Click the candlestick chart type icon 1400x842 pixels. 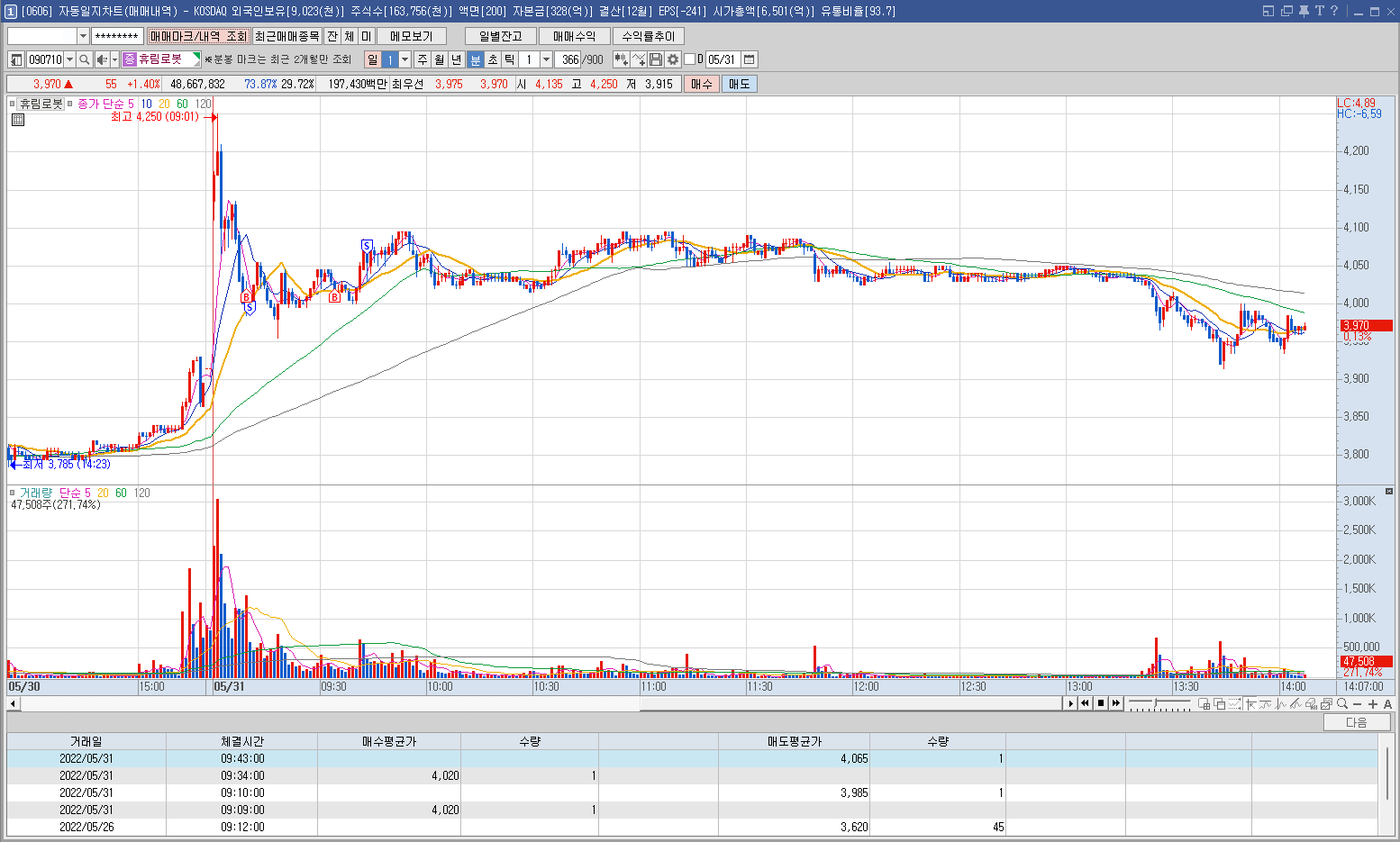coord(621,59)
